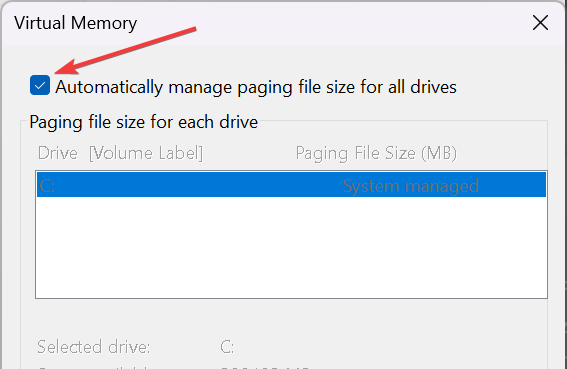Viewport: 567px width, 369px height.
Task: Click the C: letter in the blue row
Action: tap(47, 186)
